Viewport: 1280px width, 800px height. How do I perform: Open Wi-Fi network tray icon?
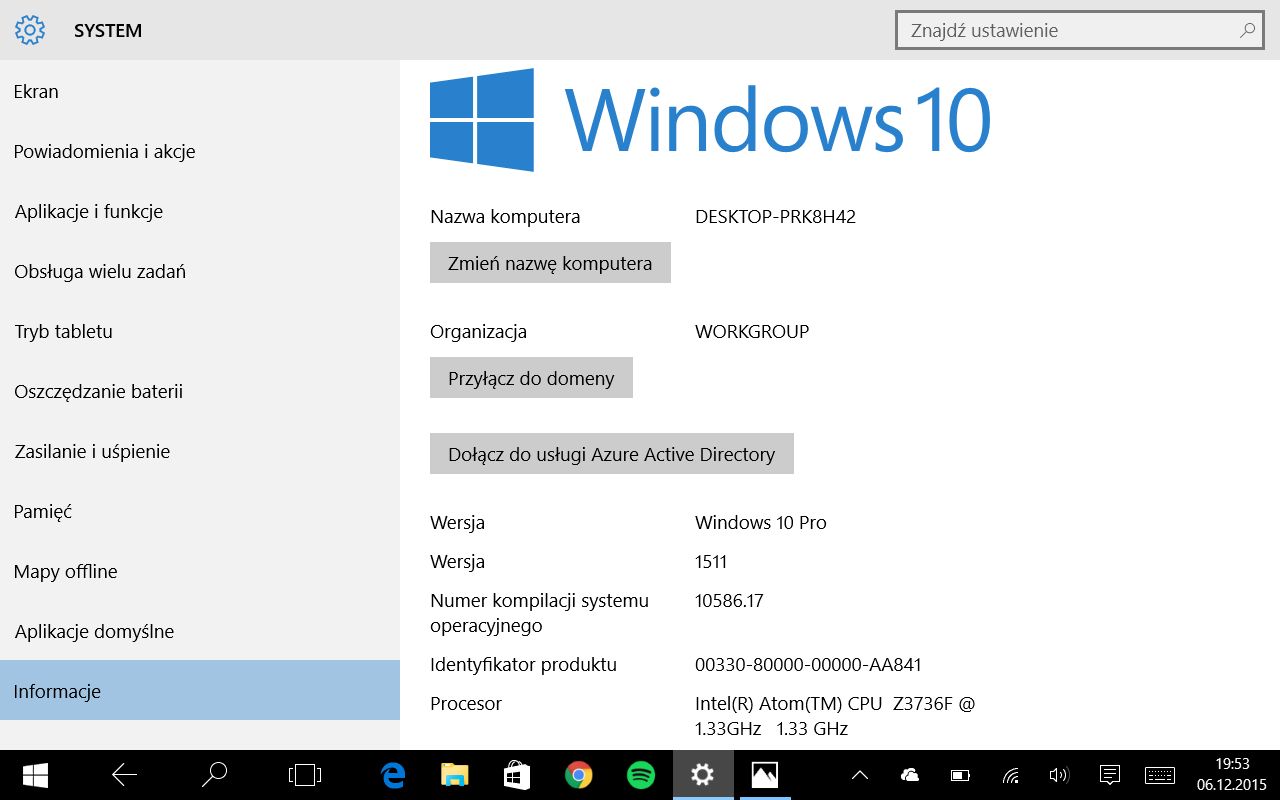click(1011, 775)
